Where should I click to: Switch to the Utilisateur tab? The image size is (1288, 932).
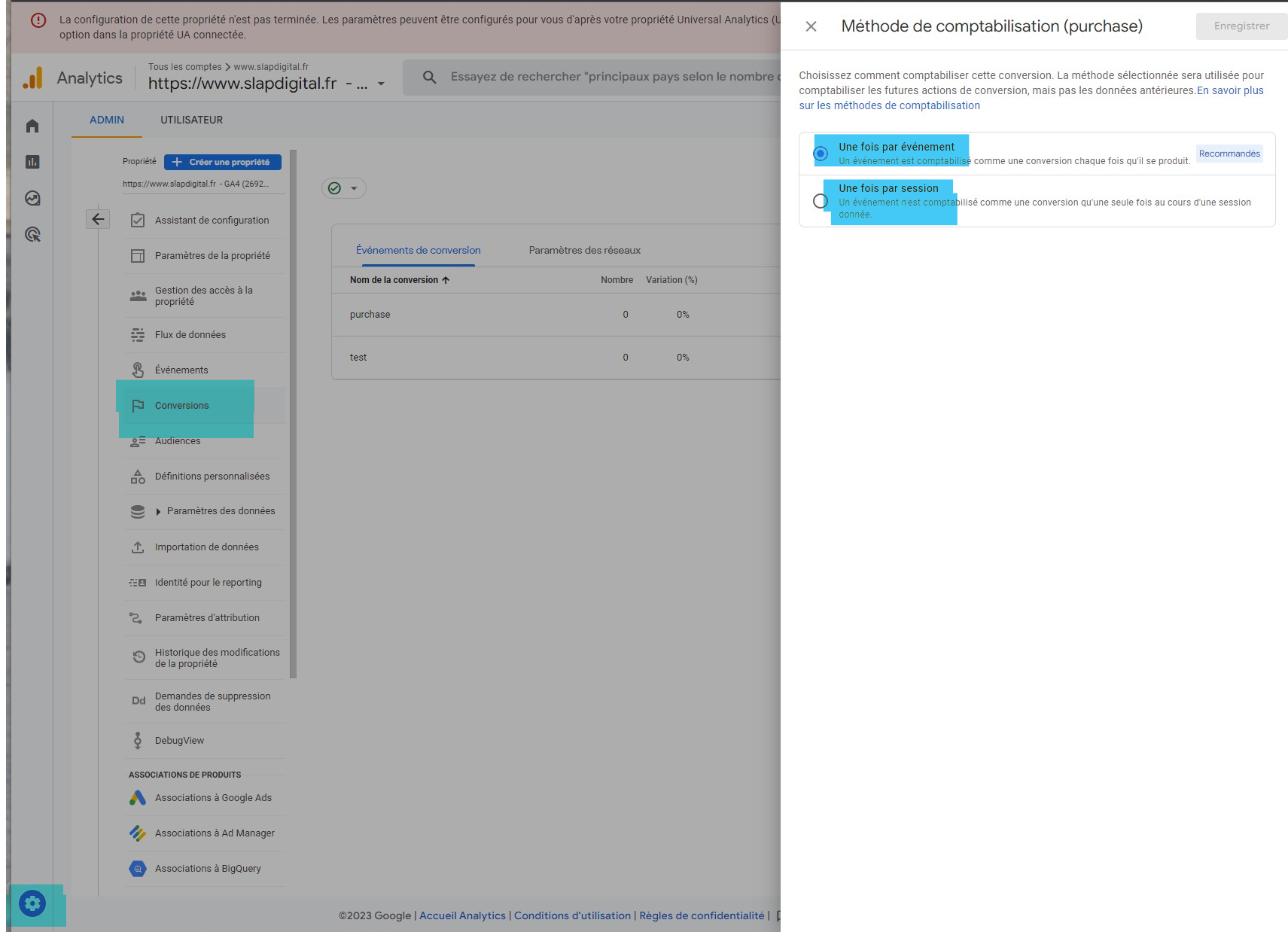pos(191,120)
